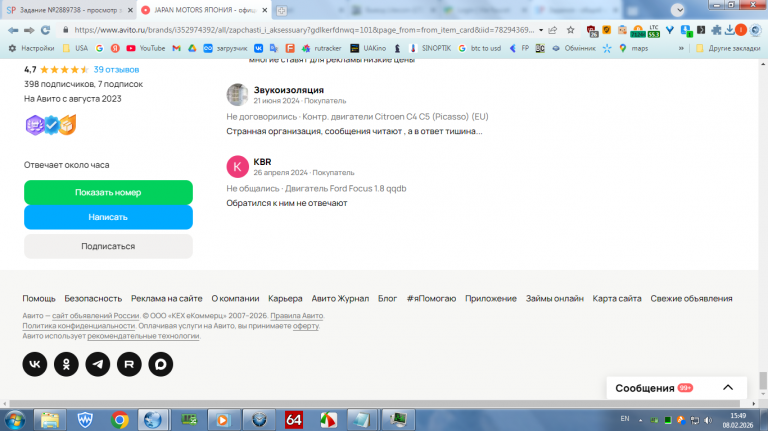Viewport: 768px width, 431px height.
Task: Open the maps bookmark
Action: (x=633, y=48)
